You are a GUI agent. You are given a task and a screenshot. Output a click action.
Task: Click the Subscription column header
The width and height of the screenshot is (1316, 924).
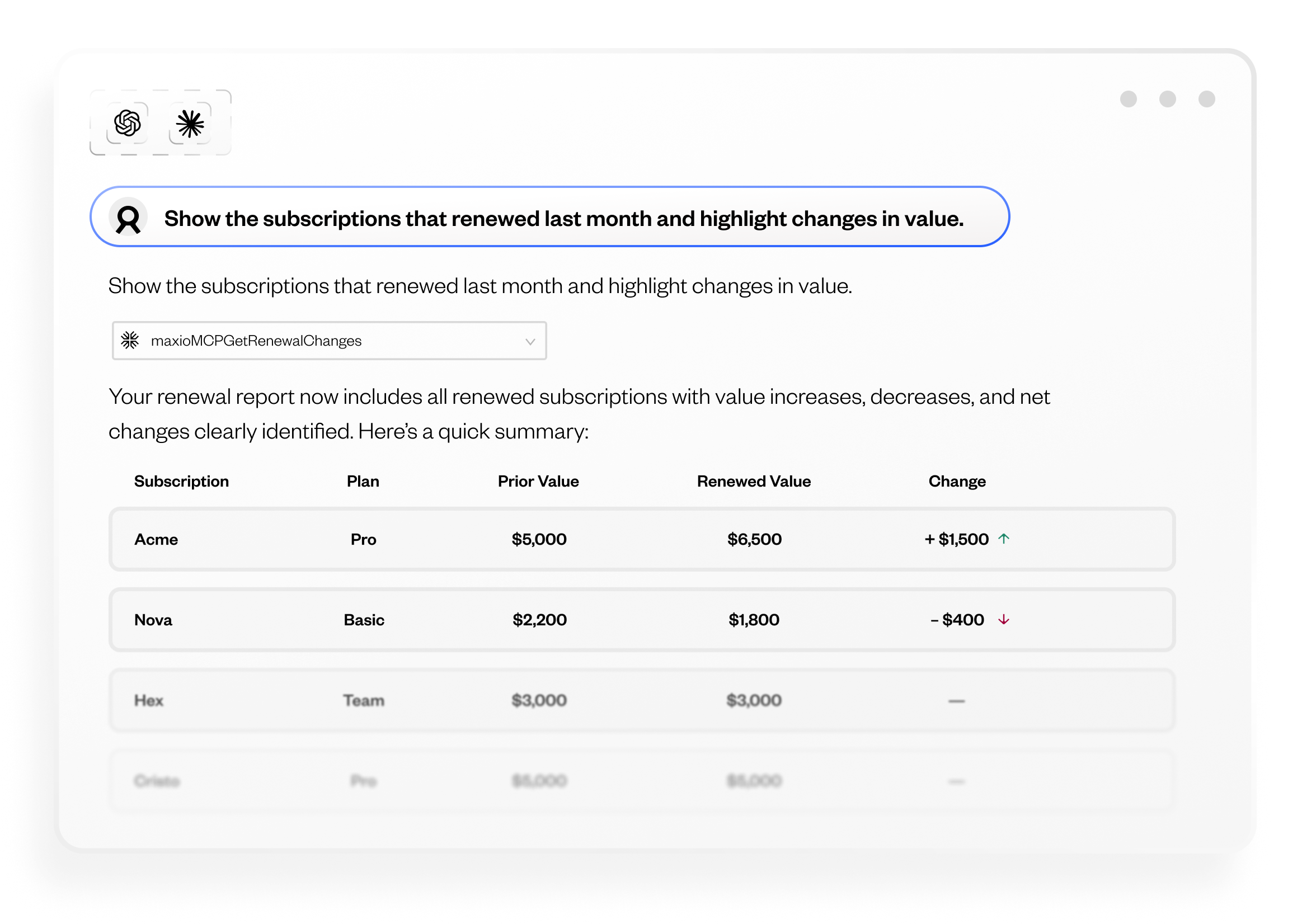181,481
